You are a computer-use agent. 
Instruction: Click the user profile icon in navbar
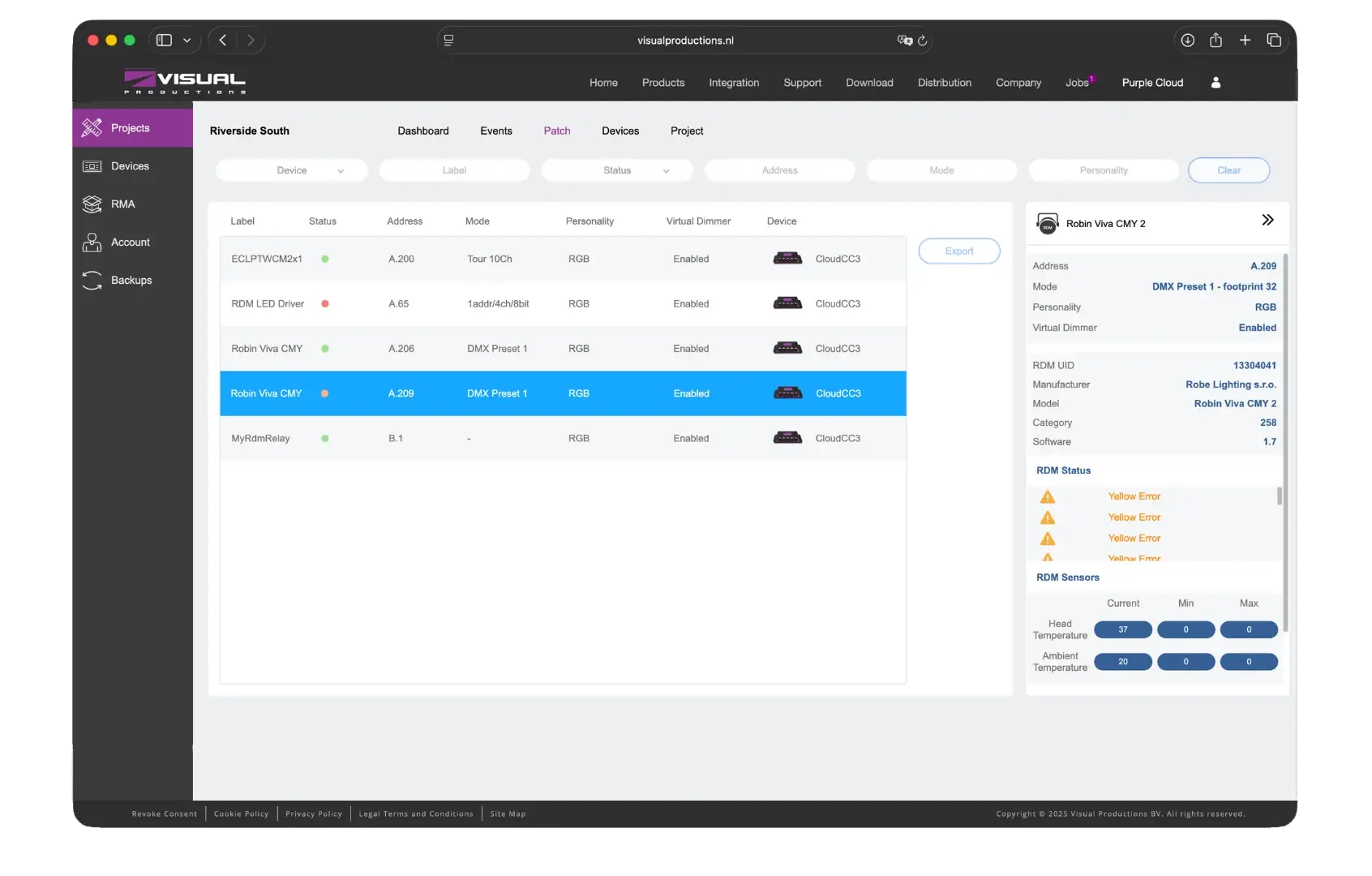point(1216,83)
